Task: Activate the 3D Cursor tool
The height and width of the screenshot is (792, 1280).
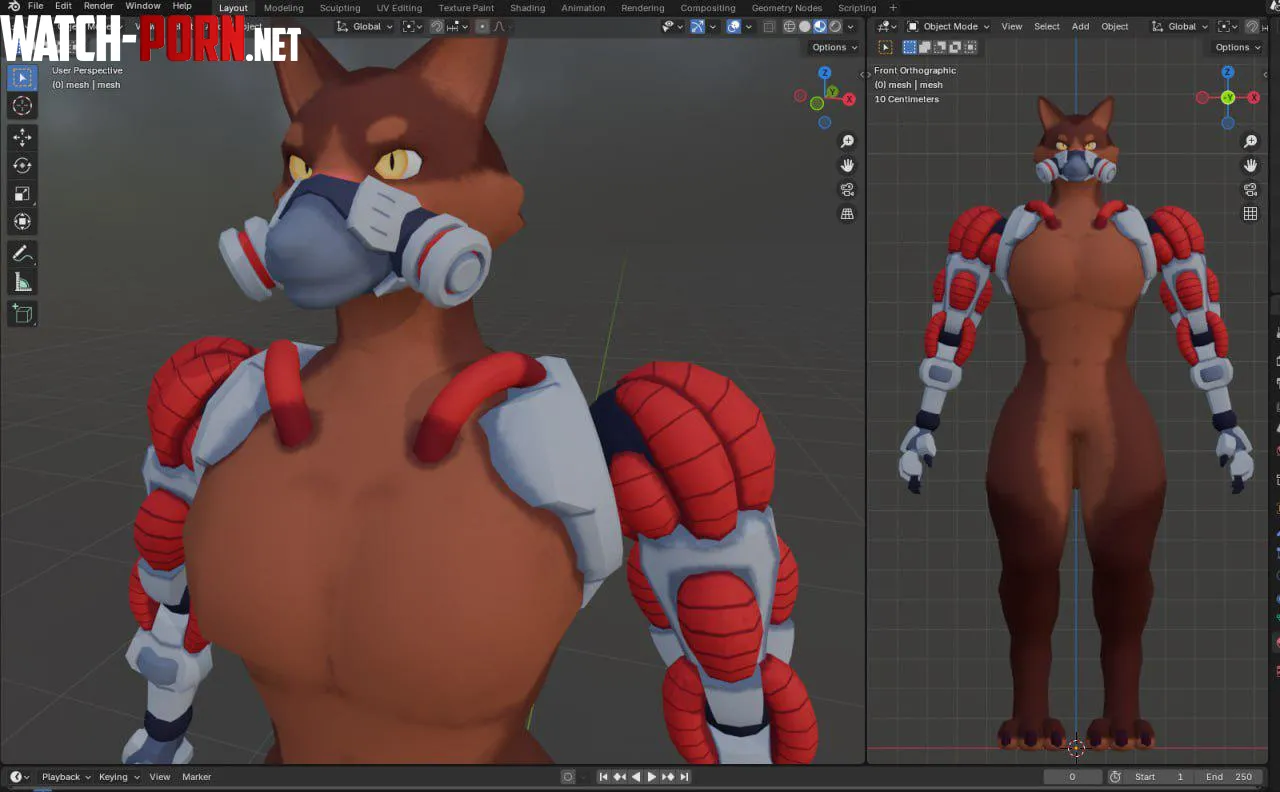Action: [22, 106]
